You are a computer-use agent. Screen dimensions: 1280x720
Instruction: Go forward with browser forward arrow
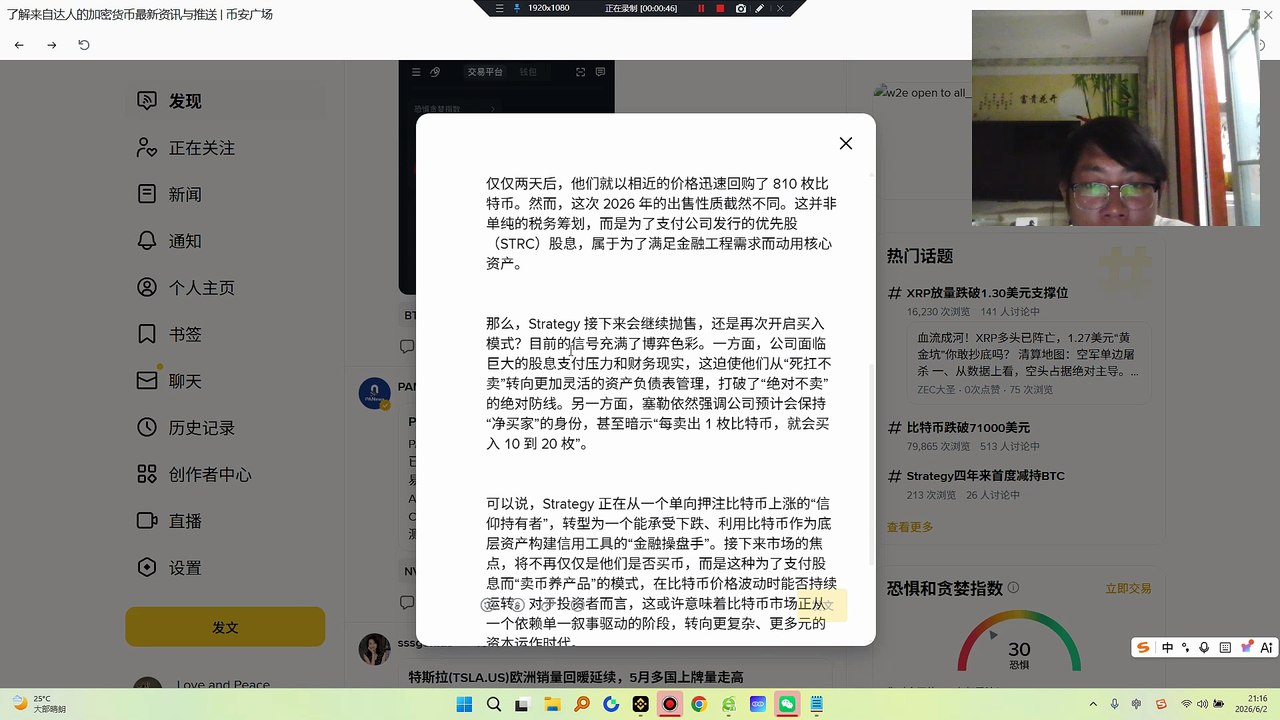point(52,45)
